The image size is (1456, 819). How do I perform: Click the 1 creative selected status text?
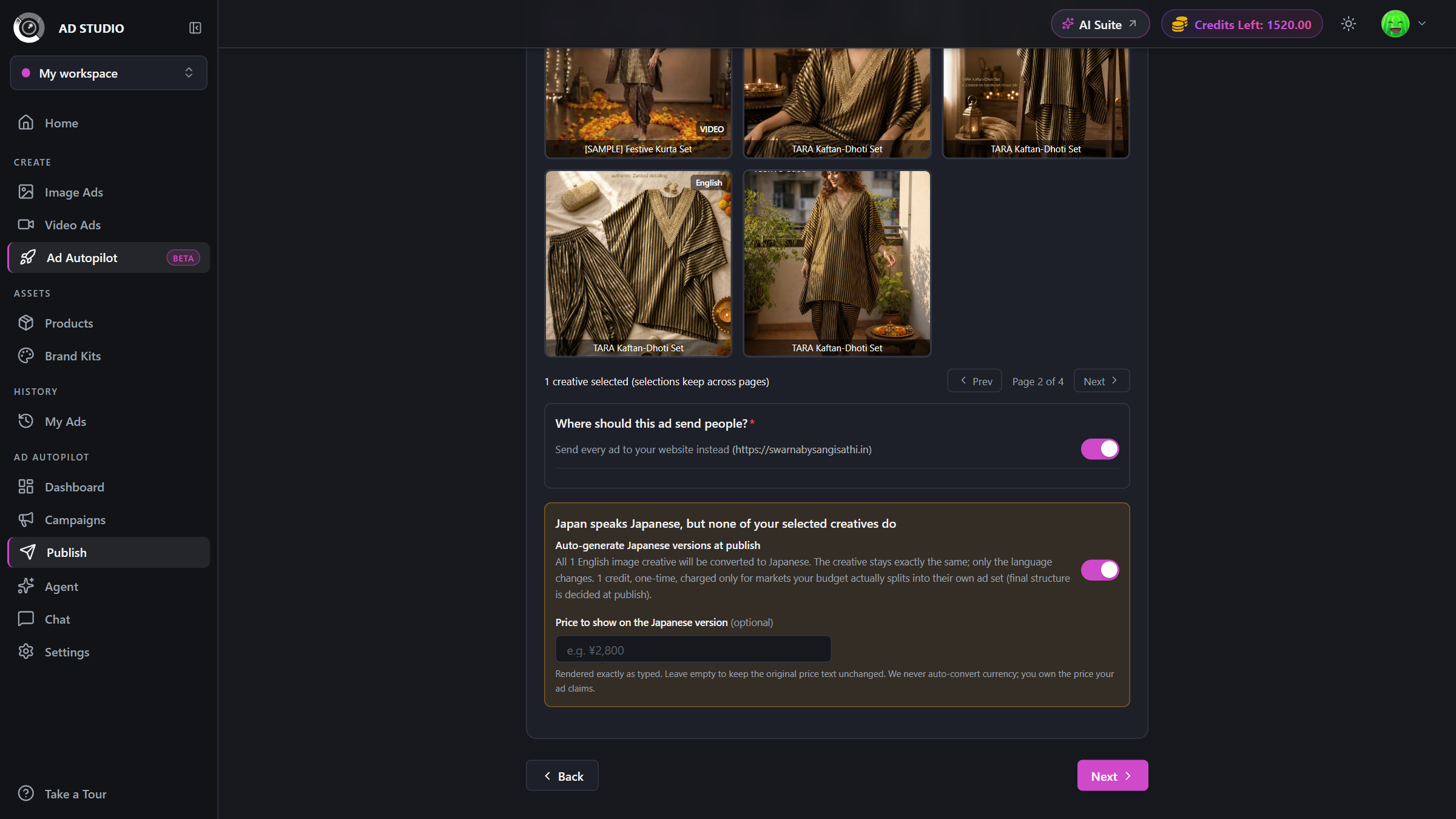point(656,382)
